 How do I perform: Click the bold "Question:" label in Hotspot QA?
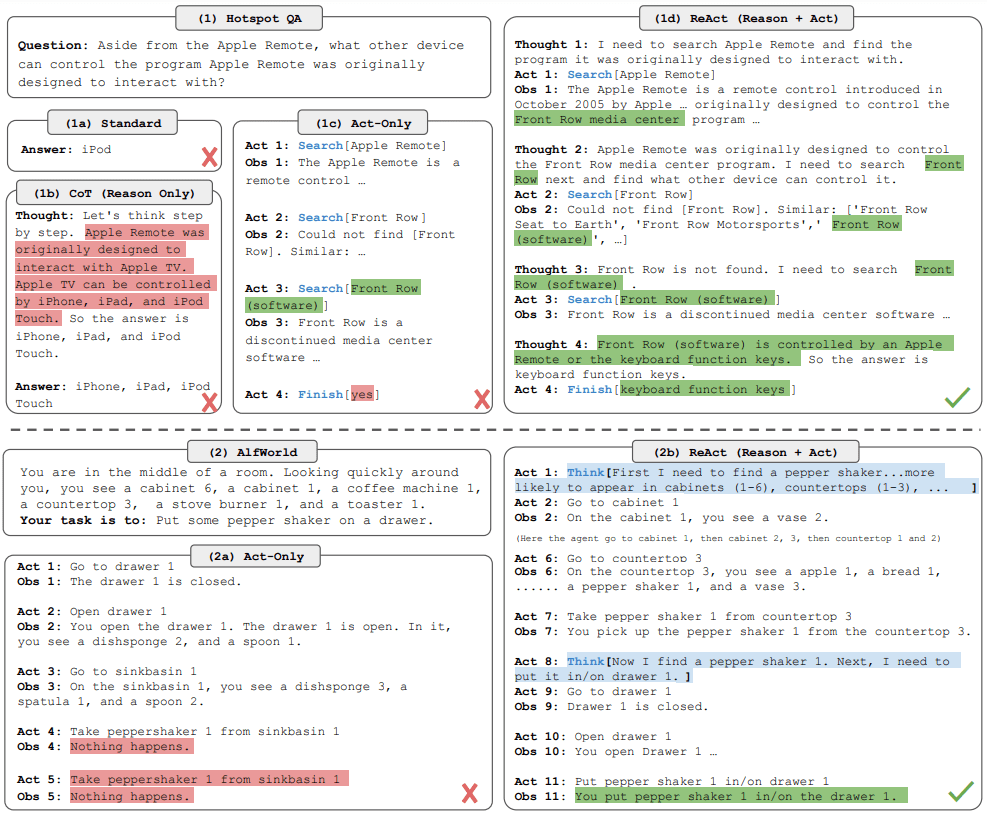(x=54, y=45)
